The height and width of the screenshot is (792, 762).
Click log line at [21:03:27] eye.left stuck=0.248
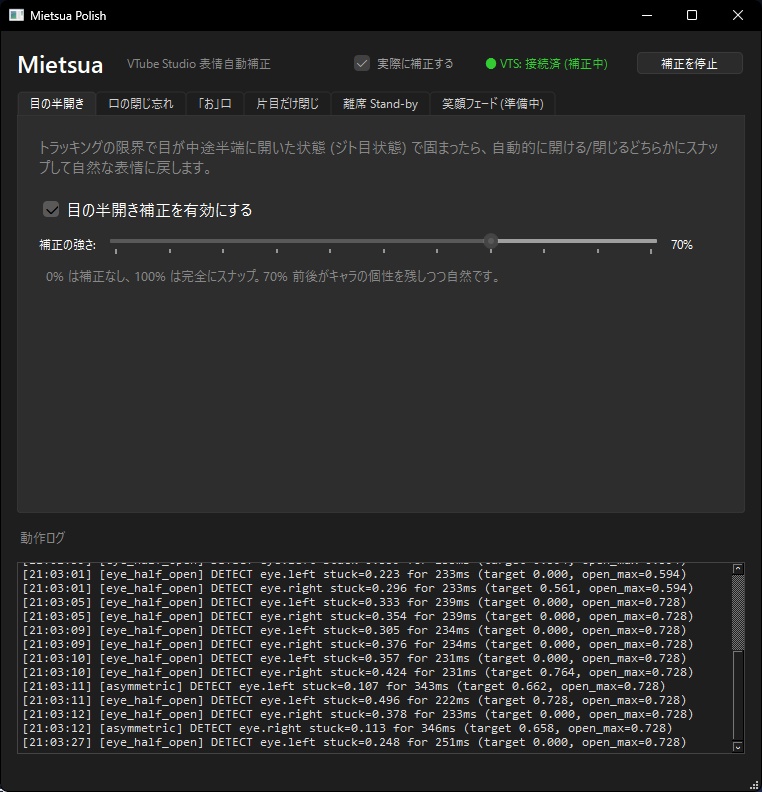click(x=354, y=742)
